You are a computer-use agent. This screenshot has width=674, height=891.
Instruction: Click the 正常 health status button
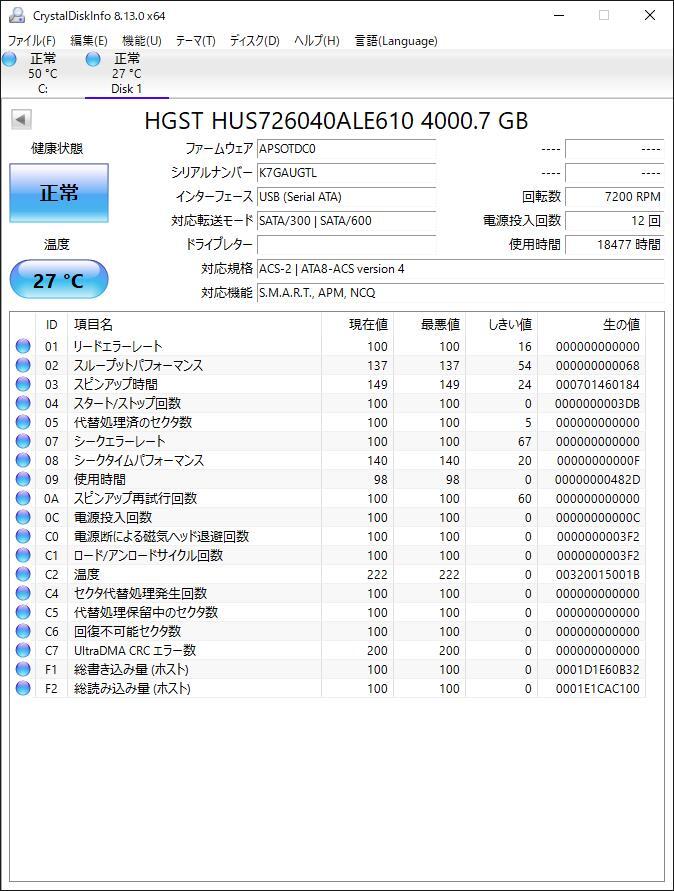pyautogui.click(x=59, y=193)
